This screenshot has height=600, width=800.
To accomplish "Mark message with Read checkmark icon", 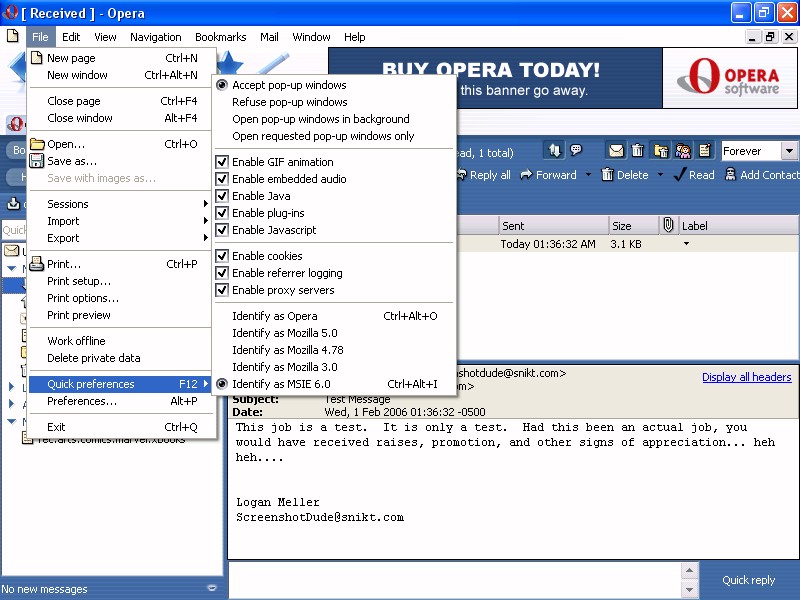I will click(x=680, y=175).
